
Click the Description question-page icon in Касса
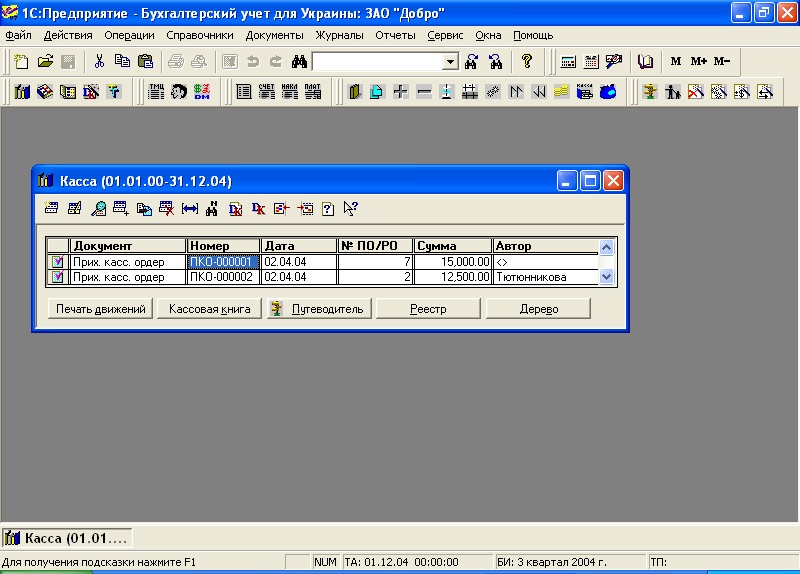click(328, 208)
